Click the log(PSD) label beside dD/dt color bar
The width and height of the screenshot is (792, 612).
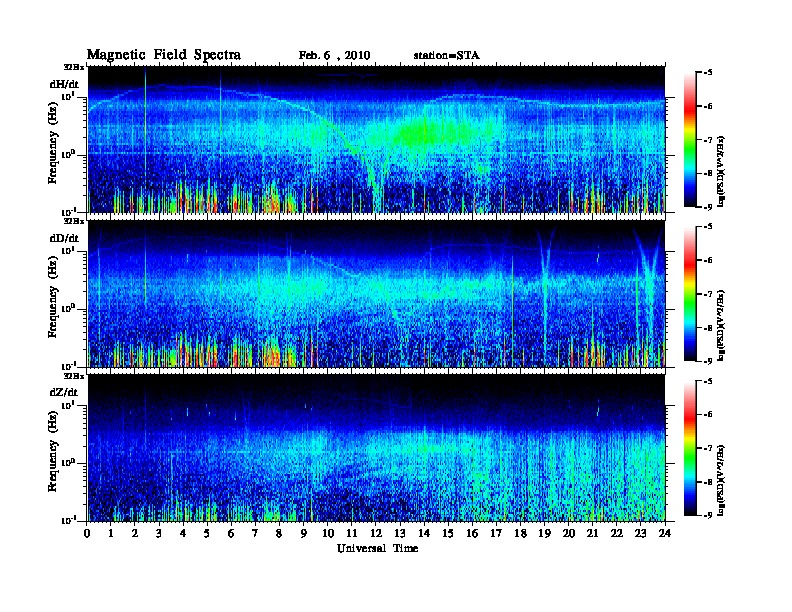click(722, 325)
